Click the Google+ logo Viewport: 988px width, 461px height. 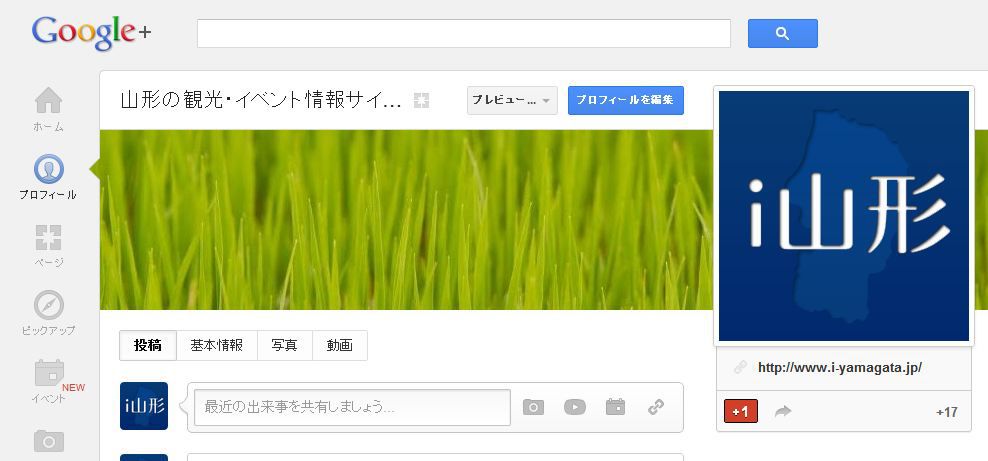(91, 33)
